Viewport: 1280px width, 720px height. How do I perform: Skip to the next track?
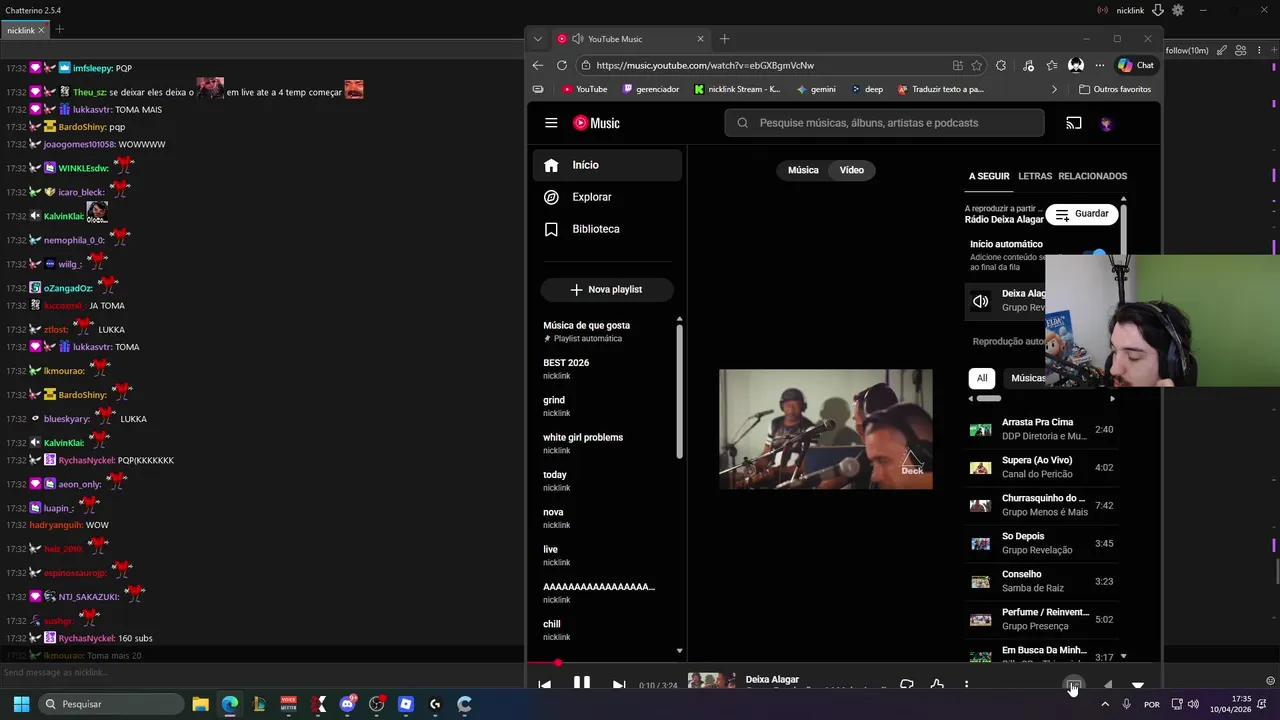[x=619, y=685]
